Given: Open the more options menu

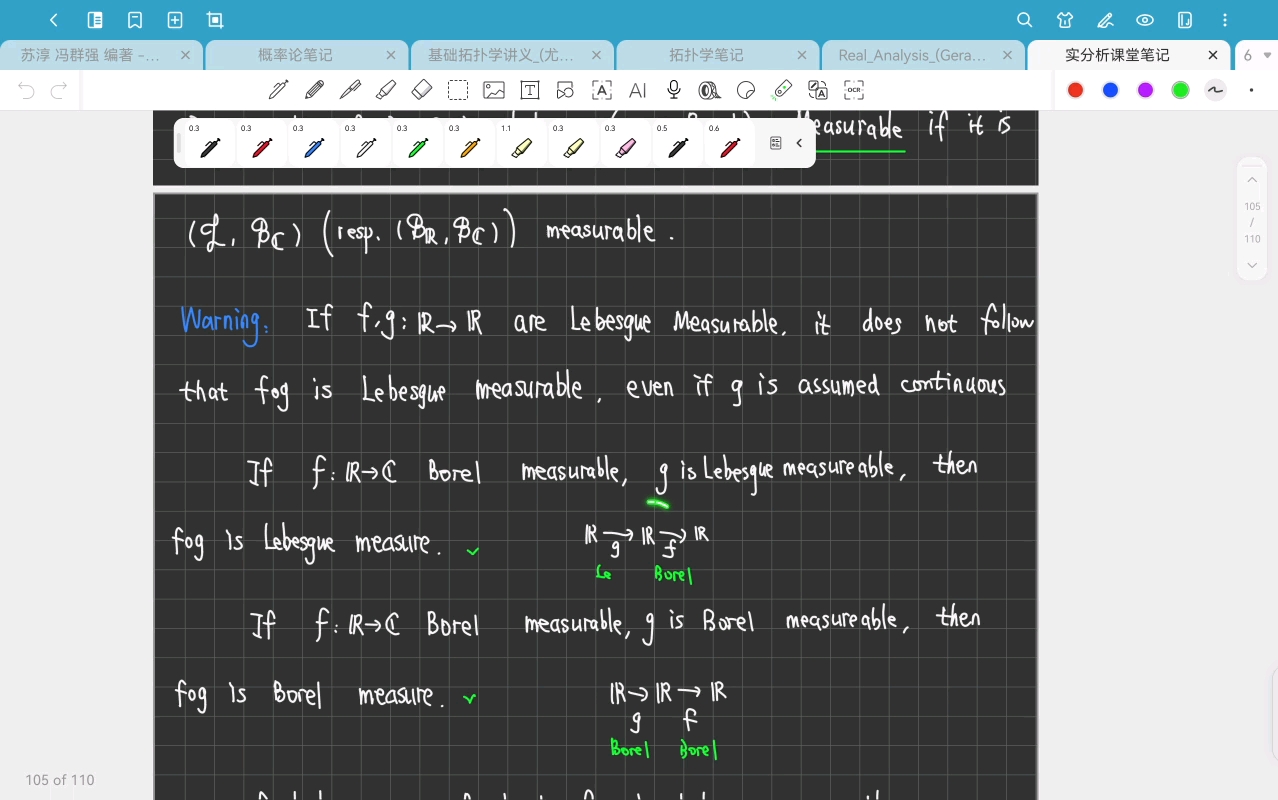Looking at the screenshot, I should click(1226, 20).
